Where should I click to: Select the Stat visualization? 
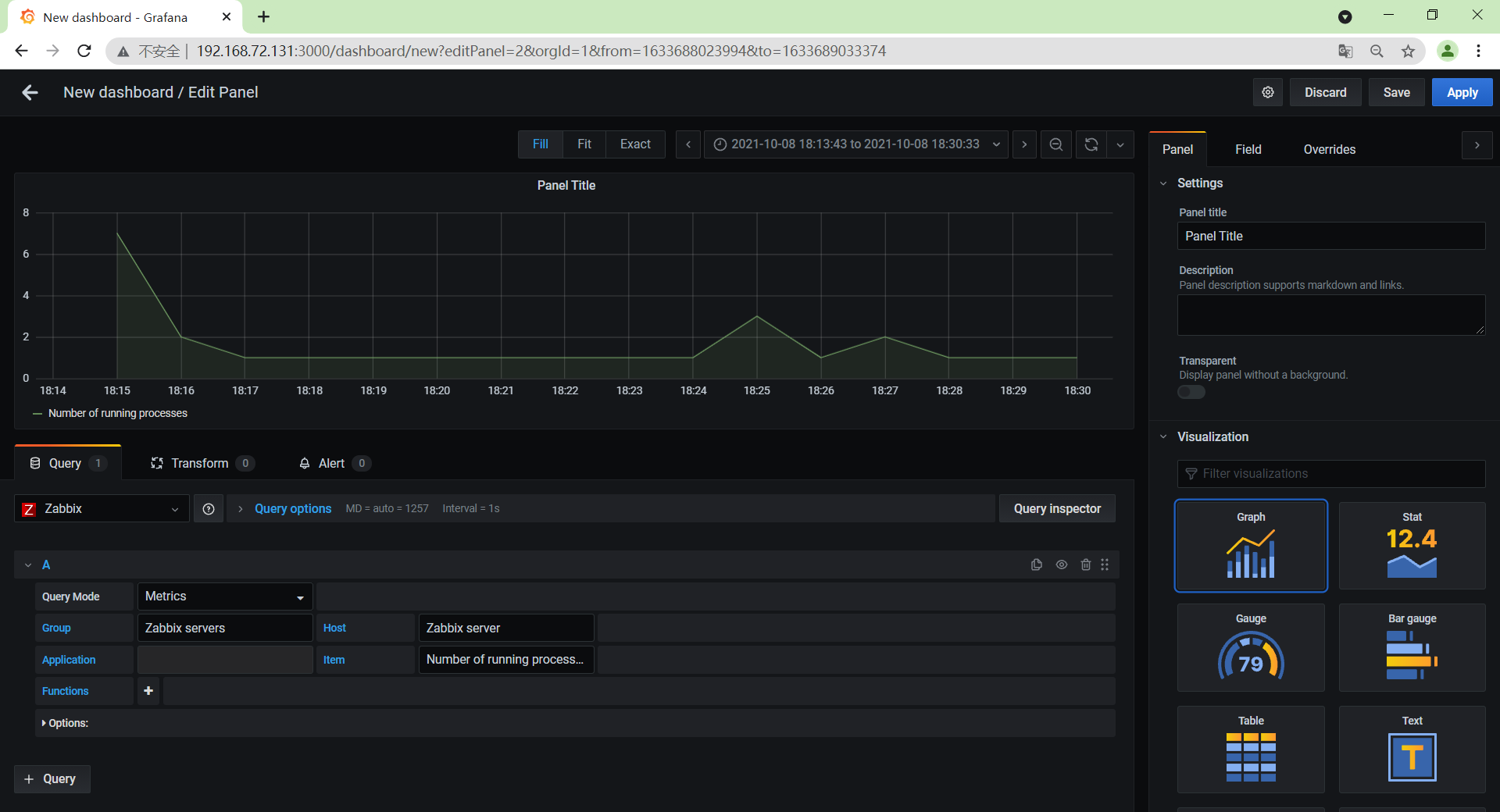(x=1412, y=546)
